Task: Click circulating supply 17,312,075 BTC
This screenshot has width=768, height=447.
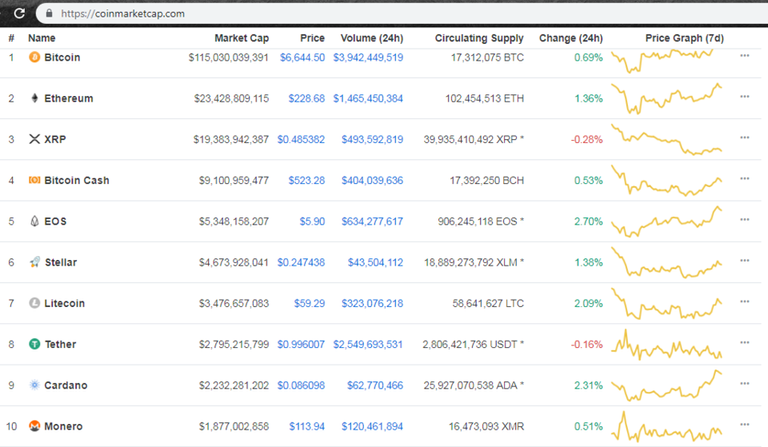Action: 487,57
